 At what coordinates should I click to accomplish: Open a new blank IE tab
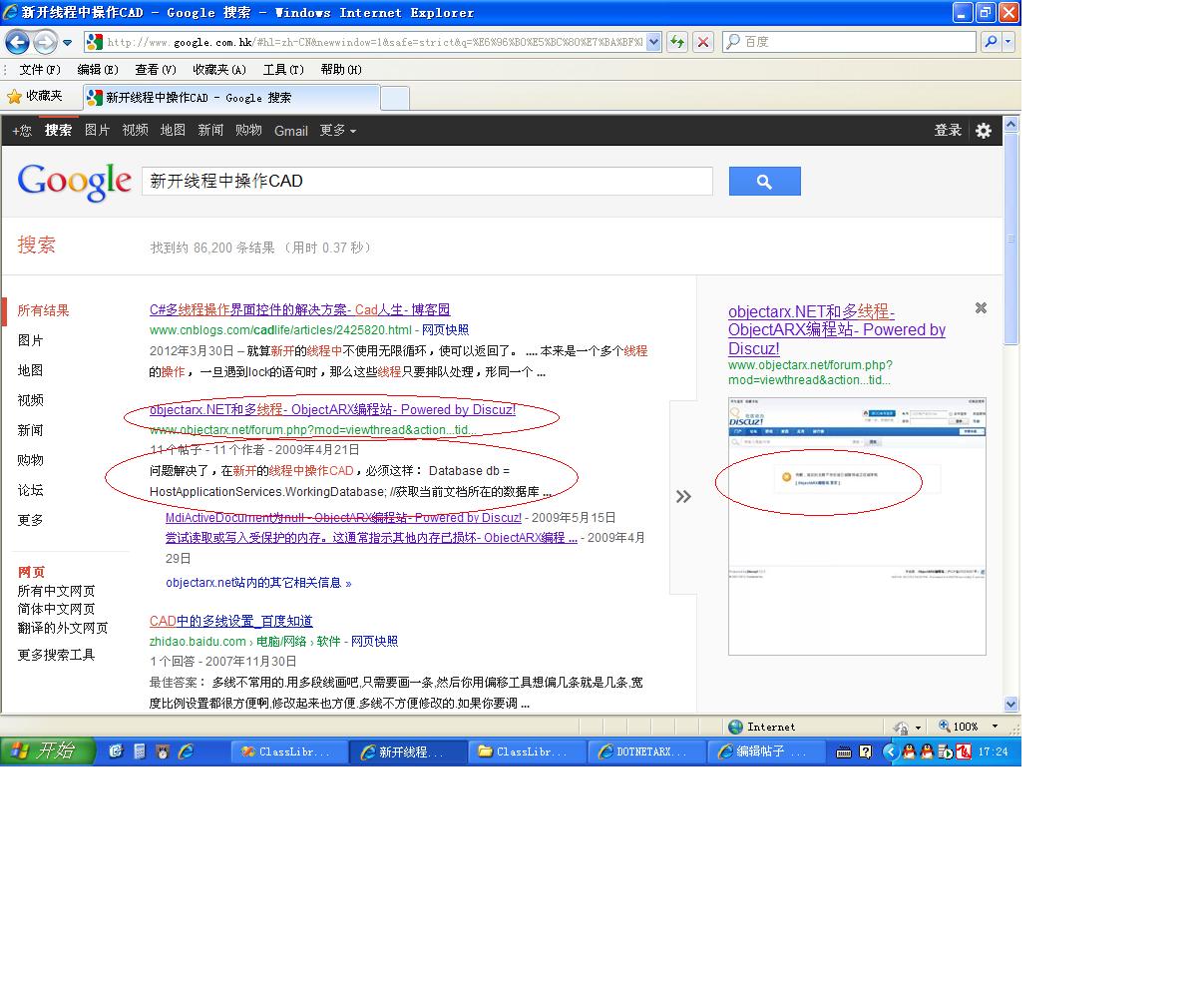(395, 98)
